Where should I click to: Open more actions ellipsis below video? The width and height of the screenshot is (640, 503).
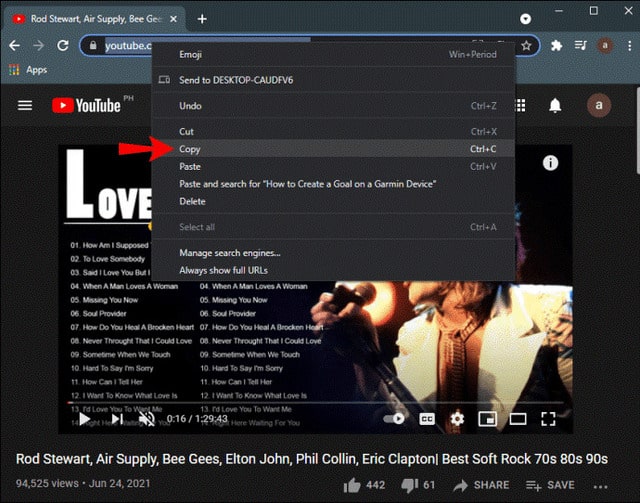(600, 487)
